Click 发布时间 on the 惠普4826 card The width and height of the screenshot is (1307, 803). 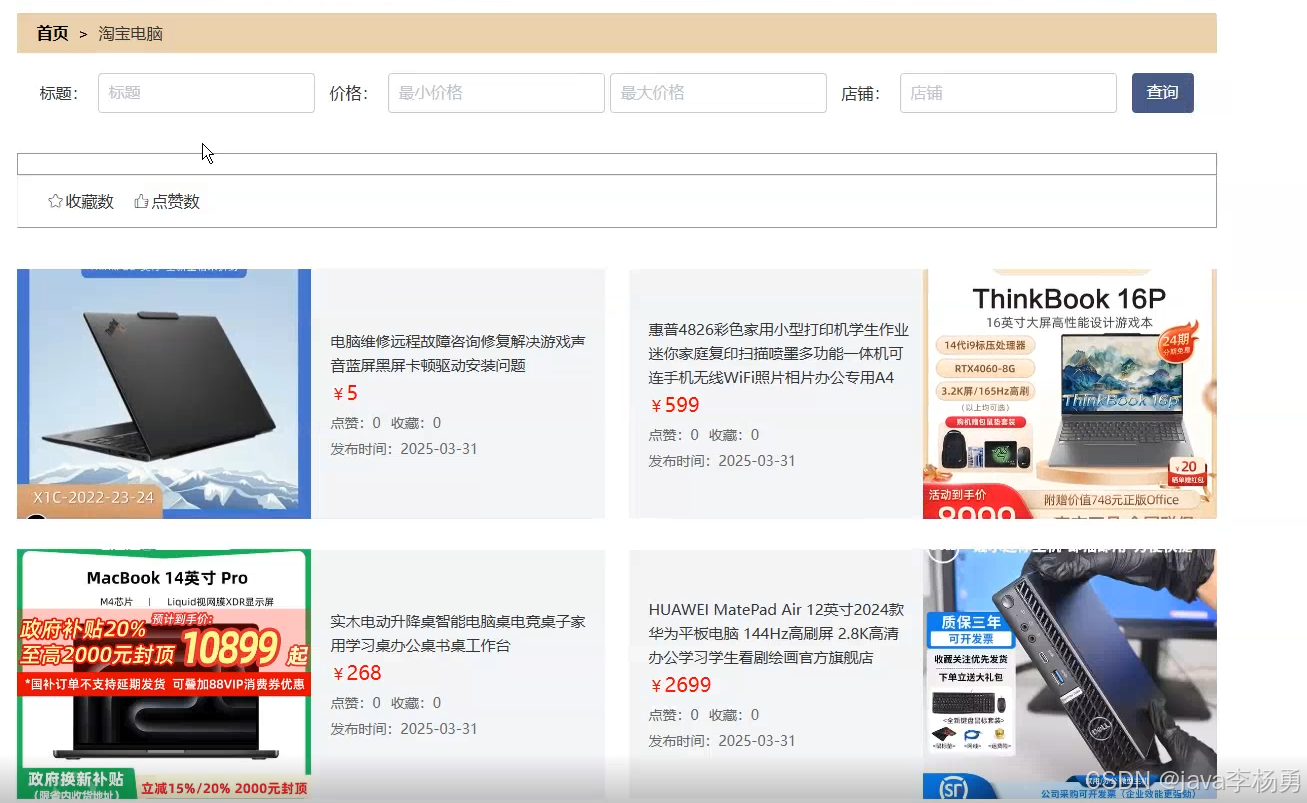[x=722, y=461]
